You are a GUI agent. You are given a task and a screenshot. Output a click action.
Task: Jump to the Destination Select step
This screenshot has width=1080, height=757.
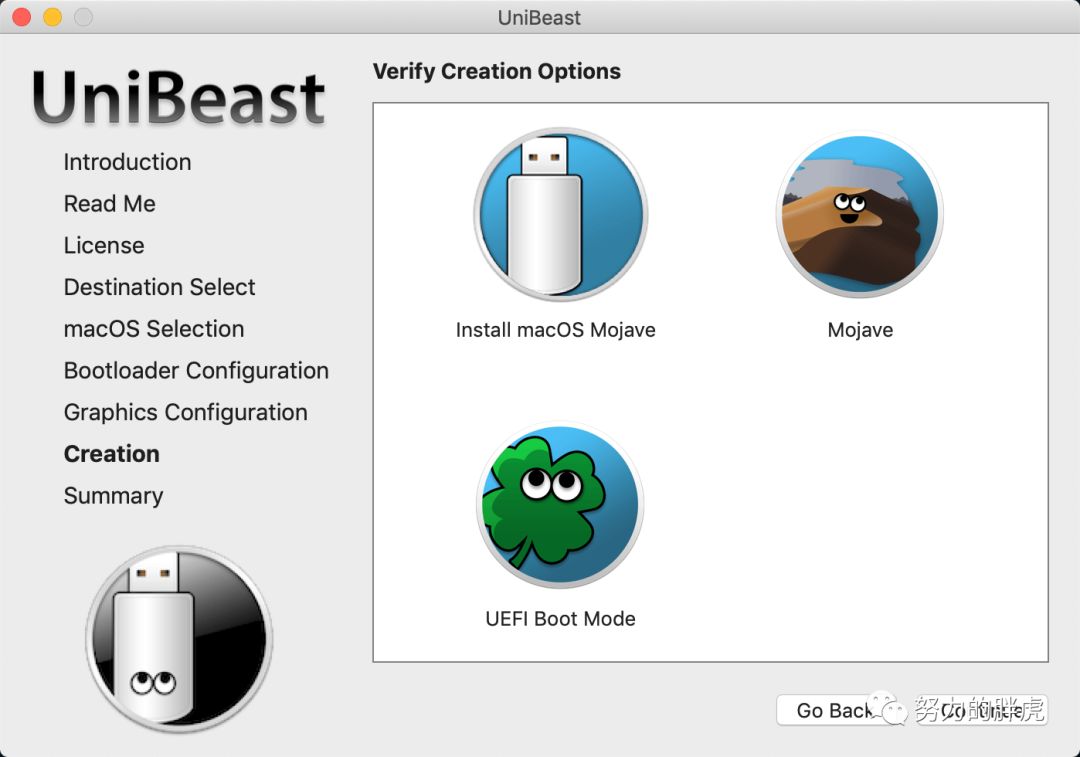click(x=160, y=288)
